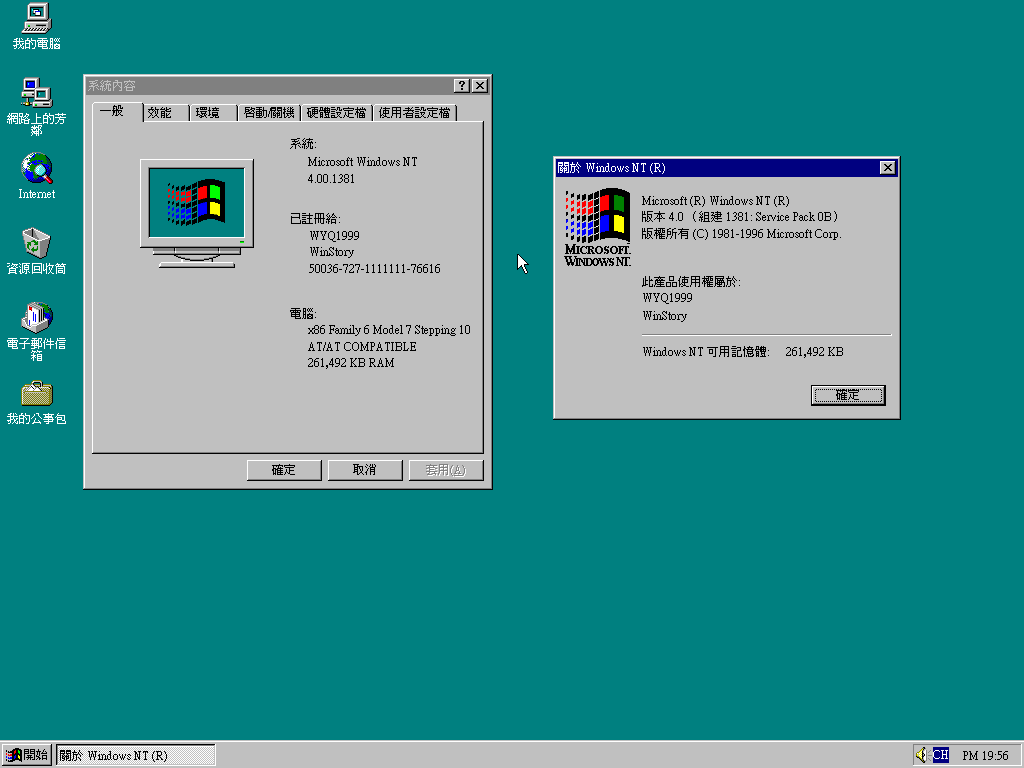Click WYQ1999 in the 系統內容 dialog

(x=334, y=235)
